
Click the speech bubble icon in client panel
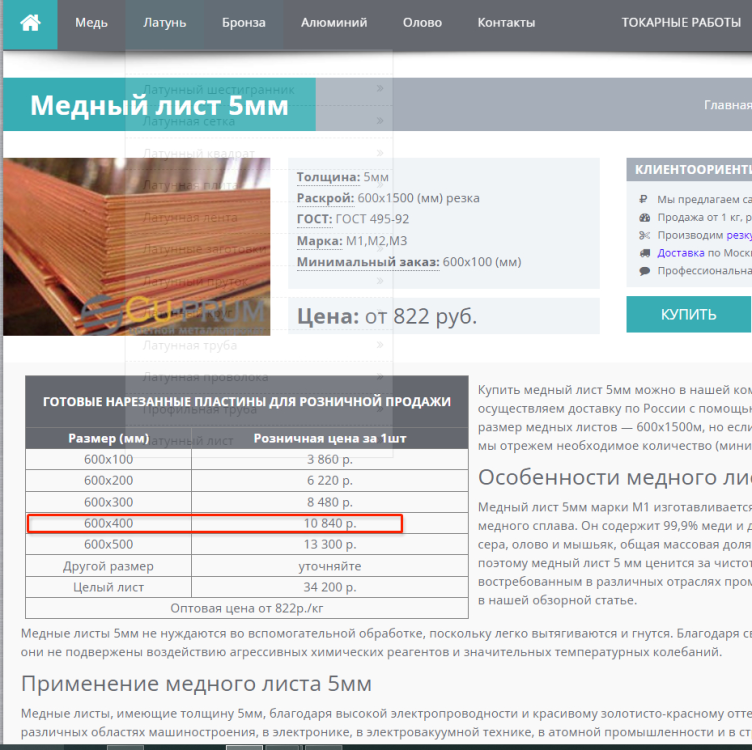point(644,271)
